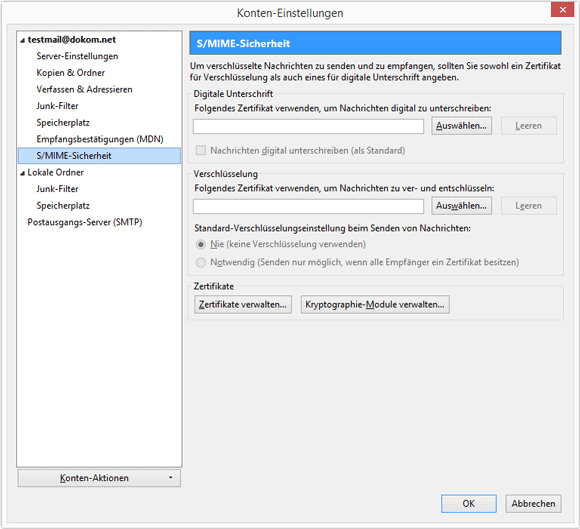Collapse the testmail@dokom.net account tree

tap(23, 40)
